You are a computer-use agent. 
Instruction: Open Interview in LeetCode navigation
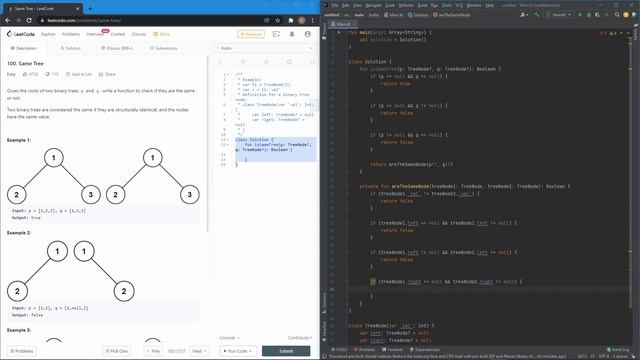click(95, 34)
